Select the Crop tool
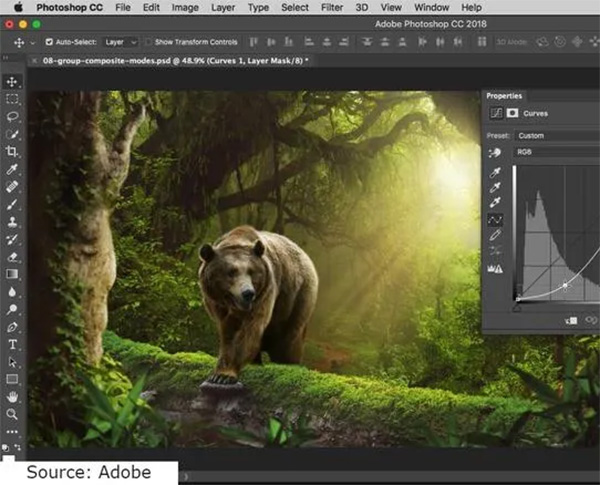This screenshot has width=600, height=485. pos(12,151)
